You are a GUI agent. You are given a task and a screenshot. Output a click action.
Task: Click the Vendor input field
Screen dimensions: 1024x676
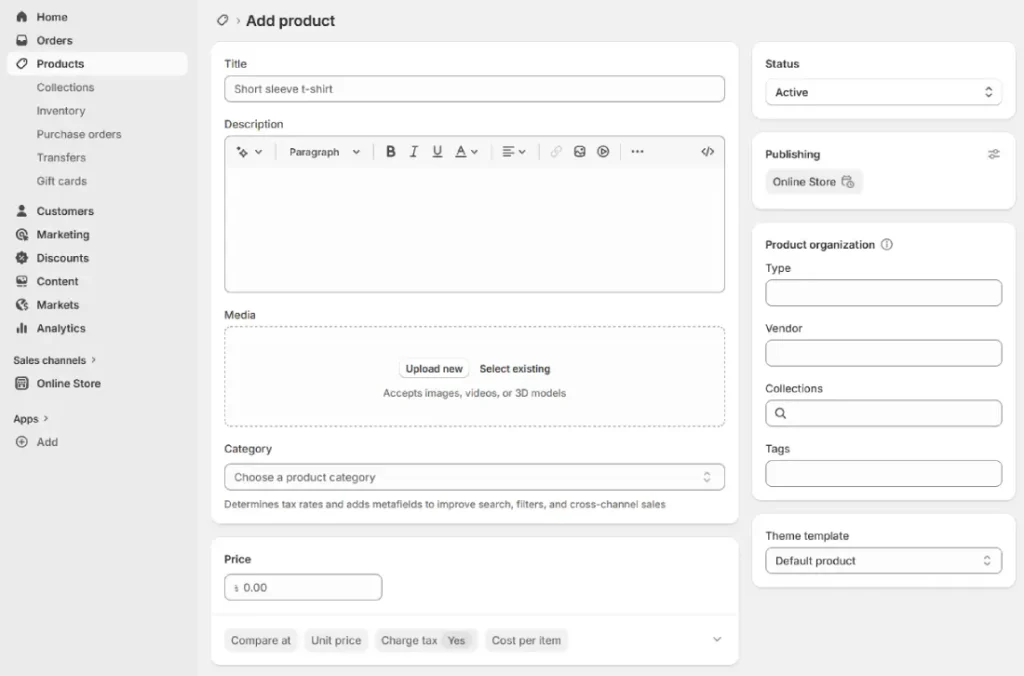tap(883, 353)
